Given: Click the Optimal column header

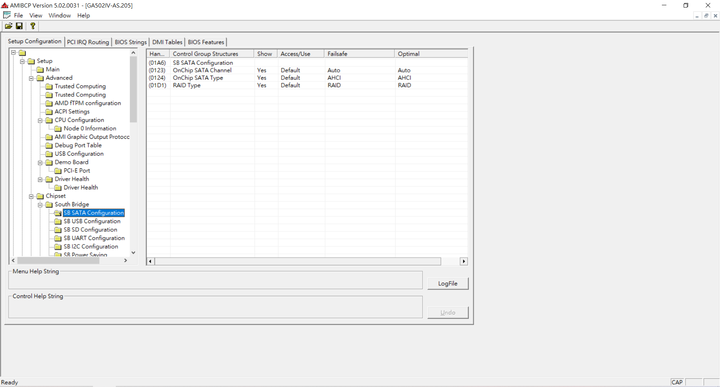Looking at the screenshot, I should tap(431, 54).
